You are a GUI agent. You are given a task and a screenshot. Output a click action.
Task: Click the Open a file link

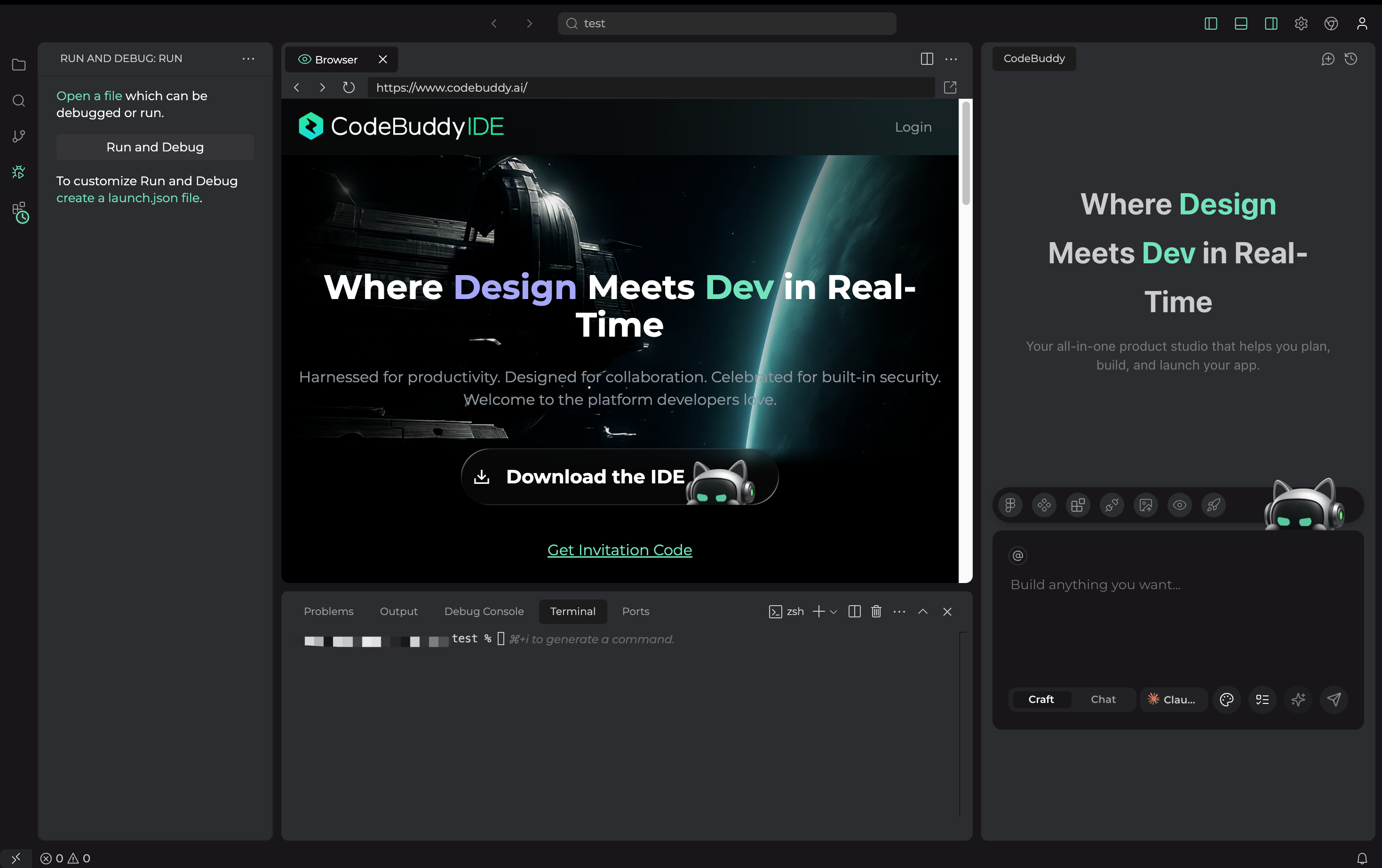[89, 96]
